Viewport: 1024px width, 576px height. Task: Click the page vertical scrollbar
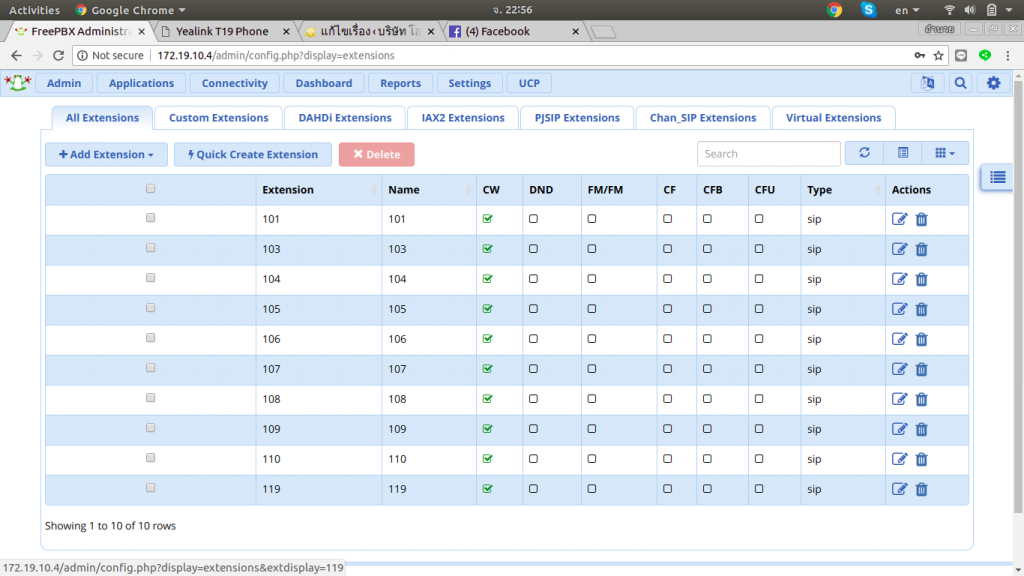point(1018,297)
